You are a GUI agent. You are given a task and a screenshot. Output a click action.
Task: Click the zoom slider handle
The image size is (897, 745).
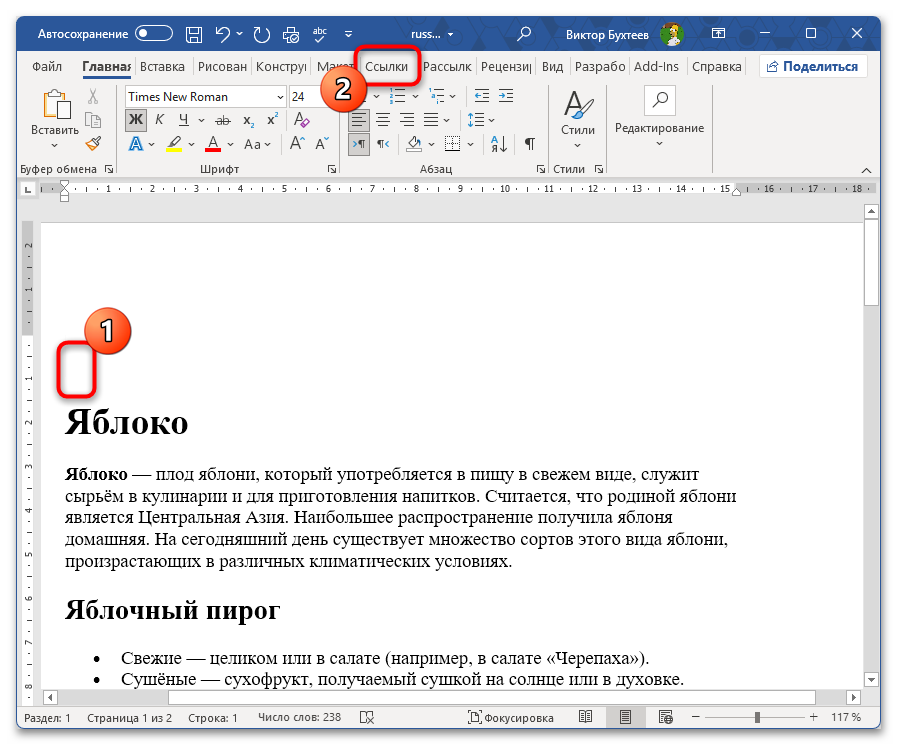(757, 717)
